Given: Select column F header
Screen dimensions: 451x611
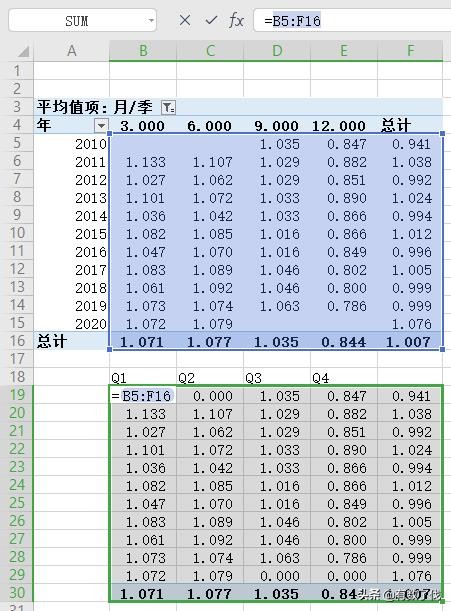Looking at the screenshot, I should click(x=410, y=51).
